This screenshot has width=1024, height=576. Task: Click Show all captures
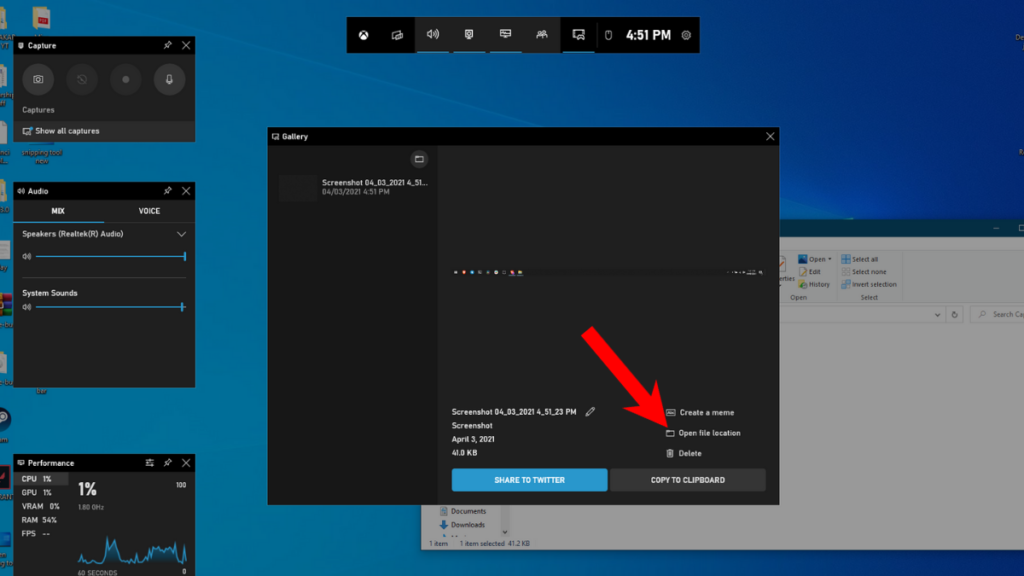104,131
